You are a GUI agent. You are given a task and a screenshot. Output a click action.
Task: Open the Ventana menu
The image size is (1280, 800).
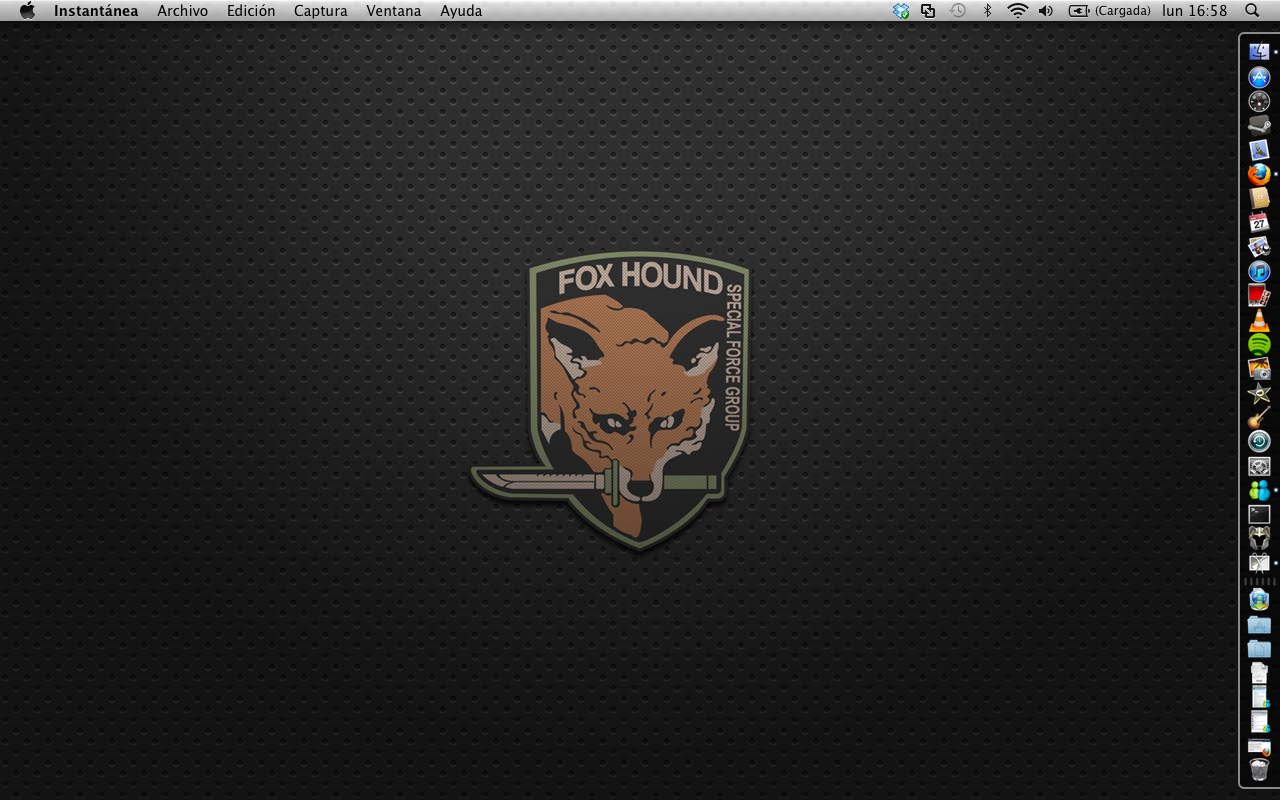[394, 11]
